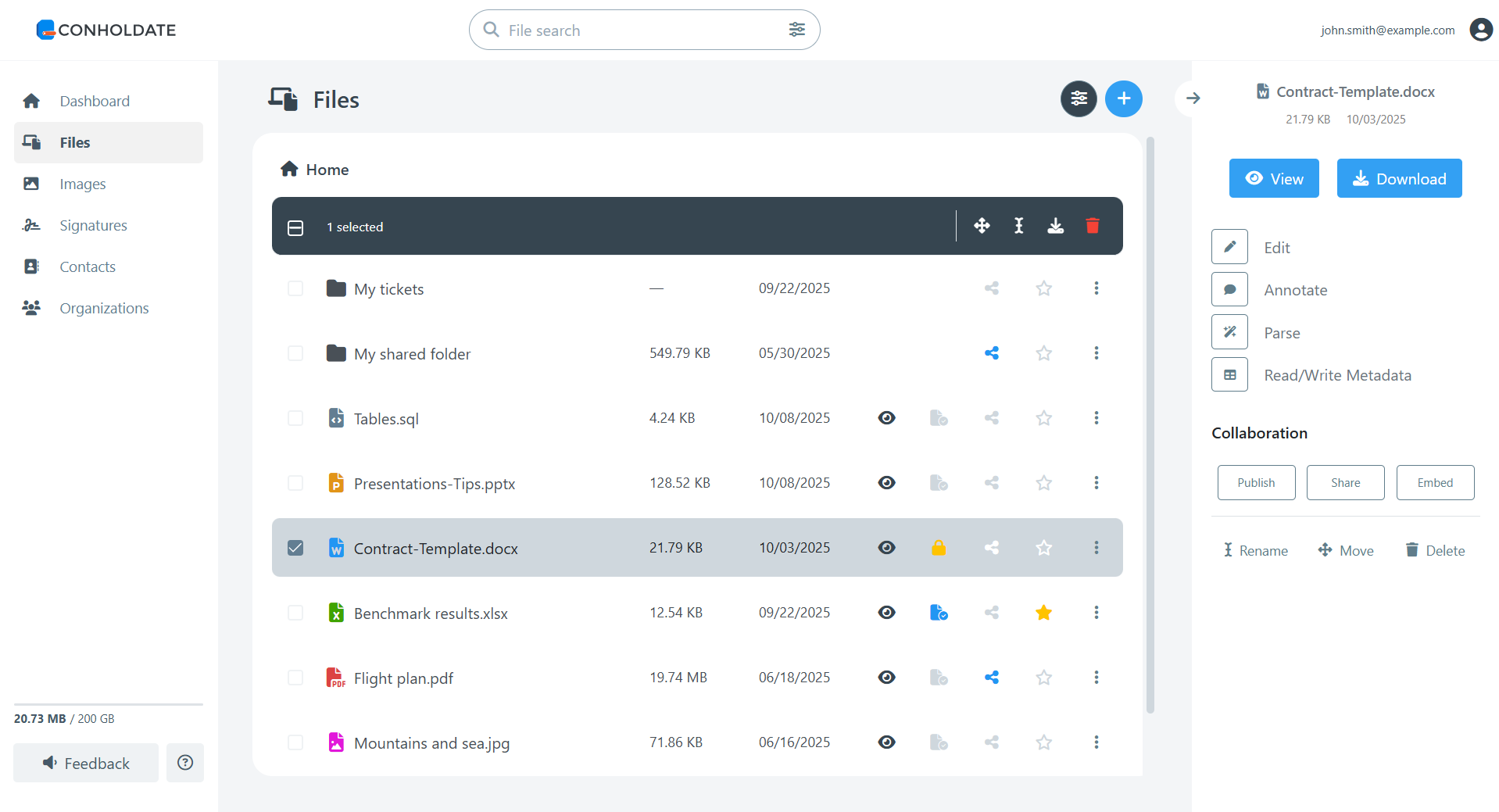Star the Flight plan.pdf file

[1043, 678]
